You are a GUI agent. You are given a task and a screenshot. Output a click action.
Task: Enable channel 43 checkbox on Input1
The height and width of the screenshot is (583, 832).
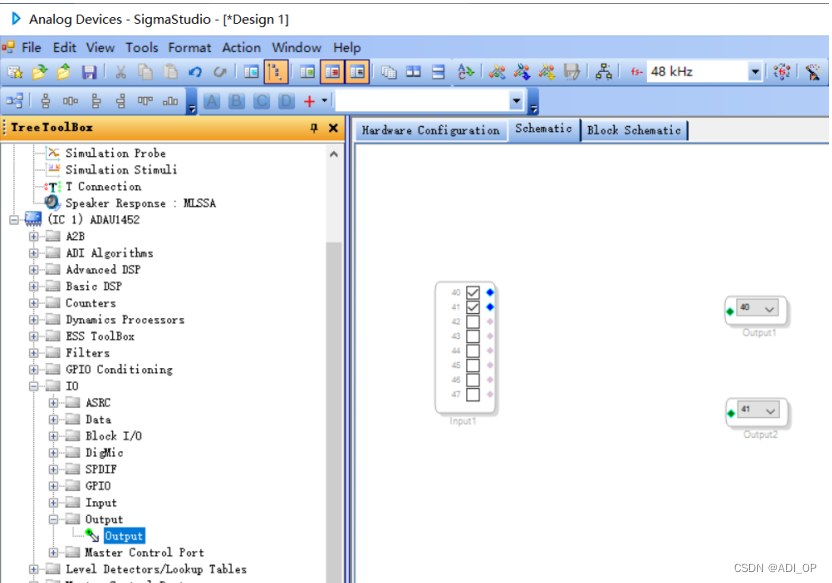tap(473, 336)
